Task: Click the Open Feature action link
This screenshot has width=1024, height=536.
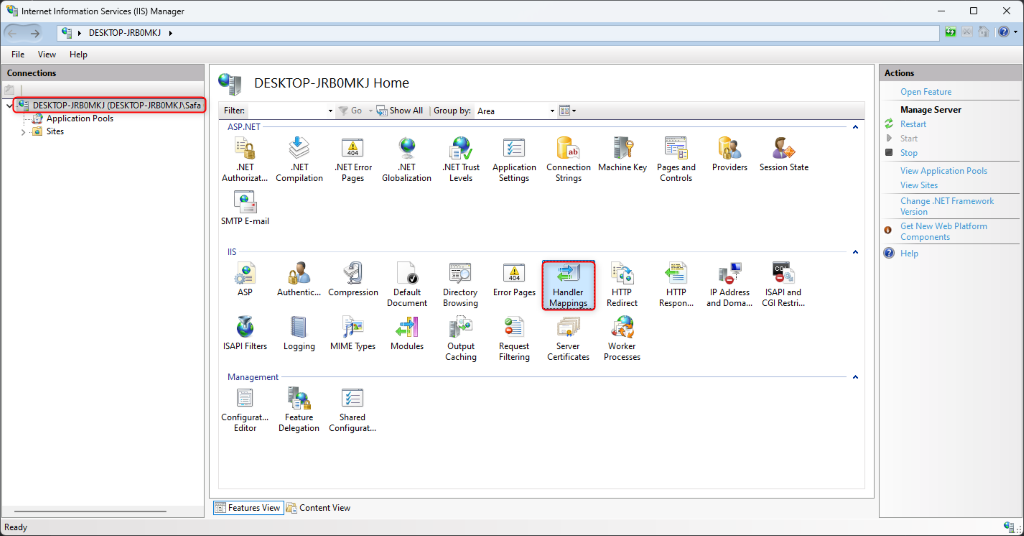Action: (x=925, y=92)
